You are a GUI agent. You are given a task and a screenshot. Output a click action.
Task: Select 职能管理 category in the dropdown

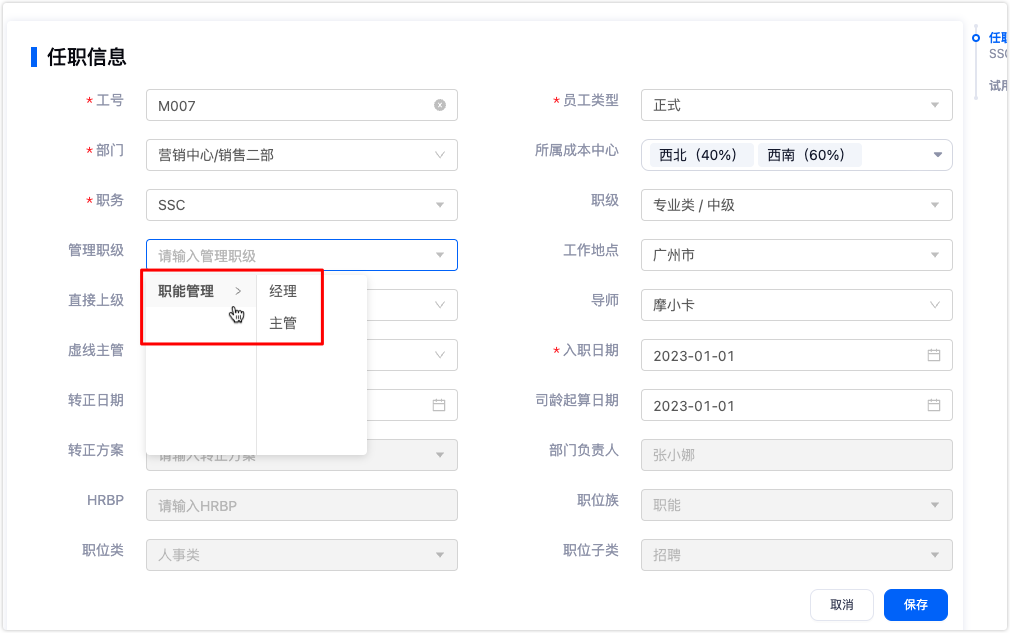click(186, 291)
